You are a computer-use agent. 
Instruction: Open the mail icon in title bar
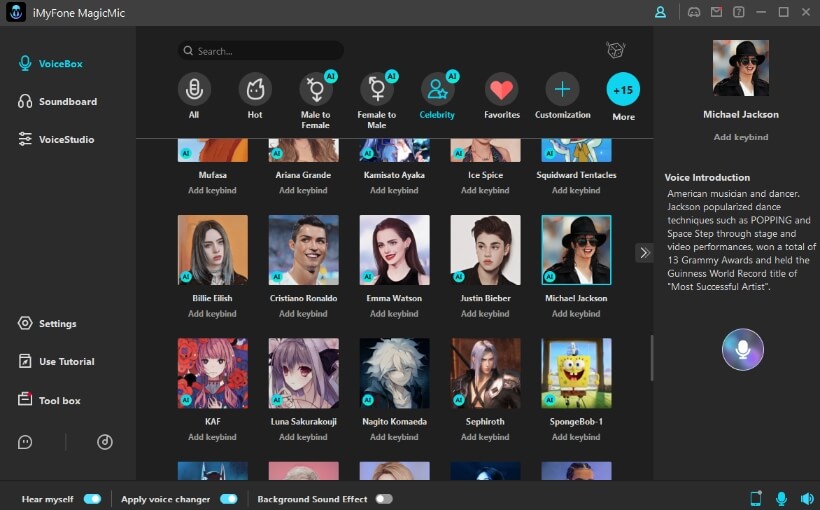point(716,12)
